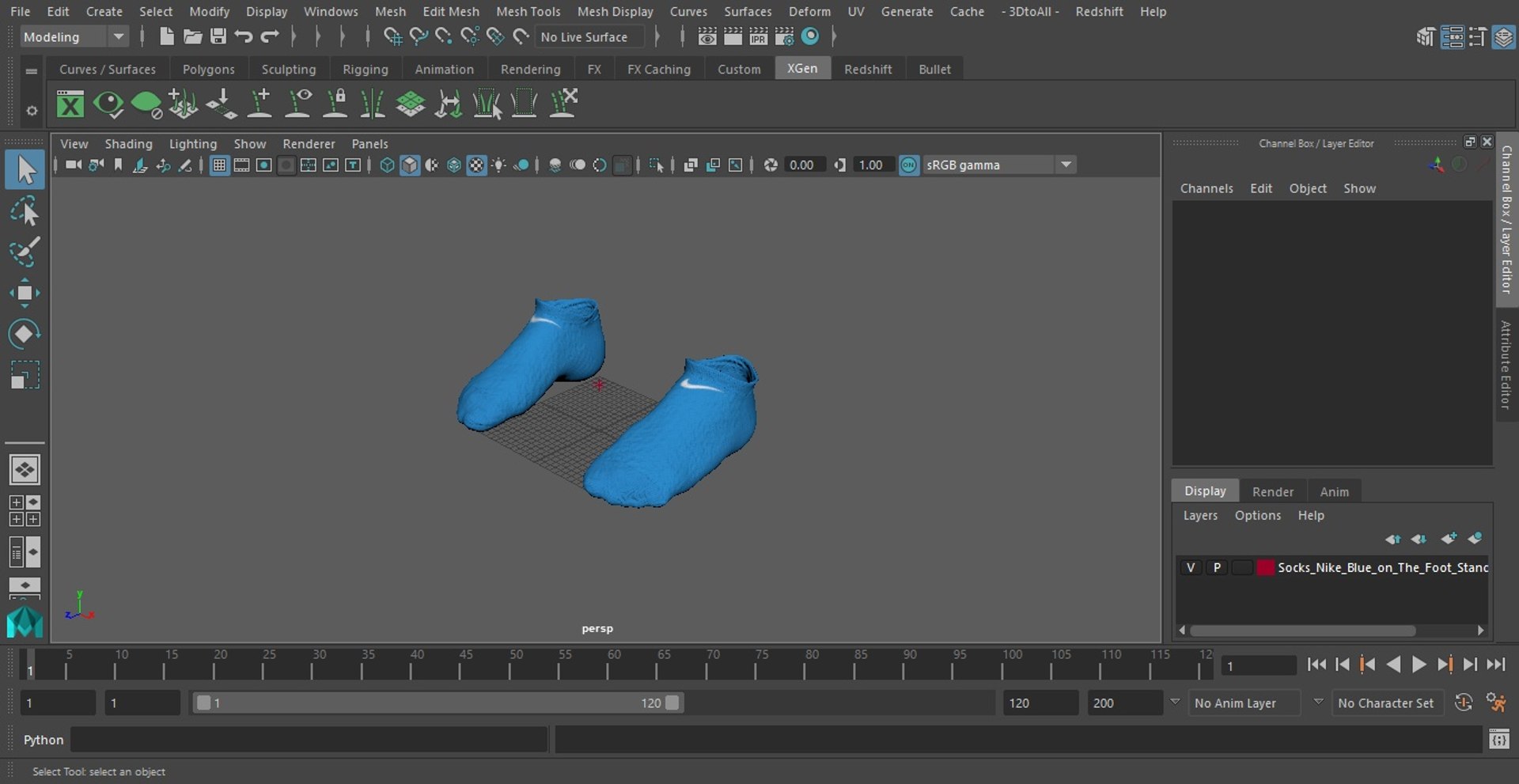Click the playback range slider bar

point(438,703)
